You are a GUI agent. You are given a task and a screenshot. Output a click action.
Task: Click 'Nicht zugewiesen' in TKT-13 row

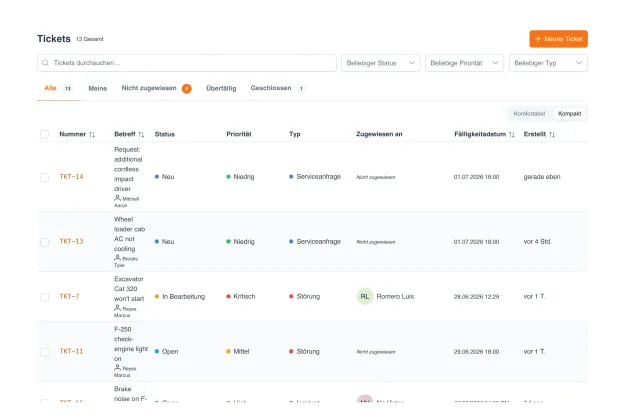pos(376,242)
